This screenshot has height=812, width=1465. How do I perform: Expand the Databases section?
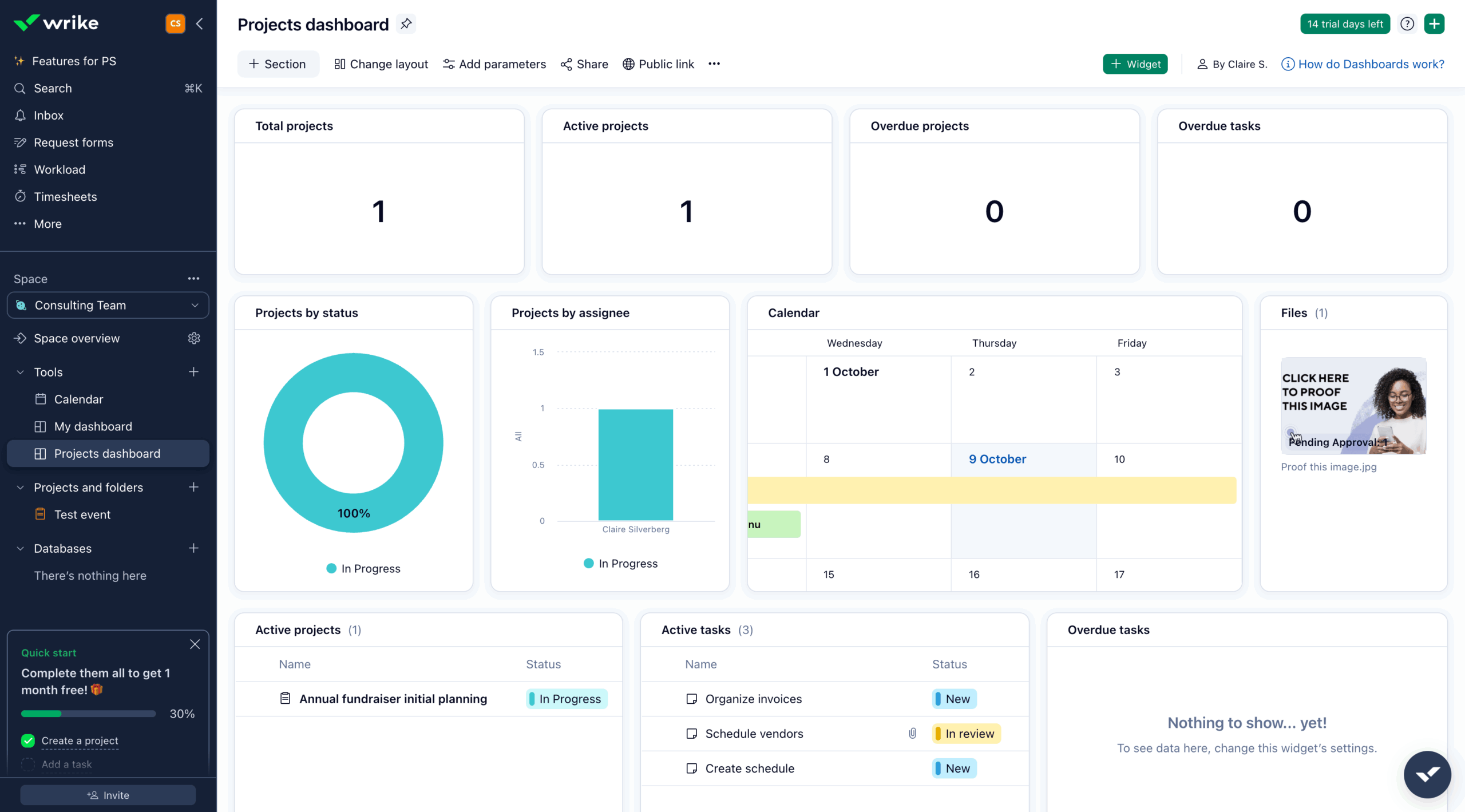coord(19,548)
